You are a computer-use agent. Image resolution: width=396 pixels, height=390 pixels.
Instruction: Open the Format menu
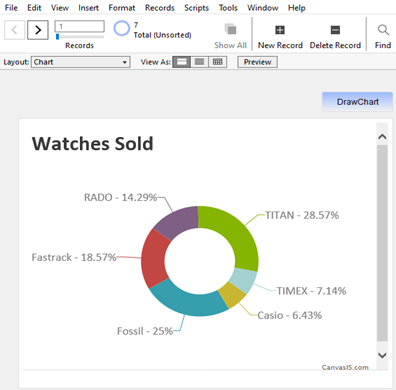coord(122,8)
